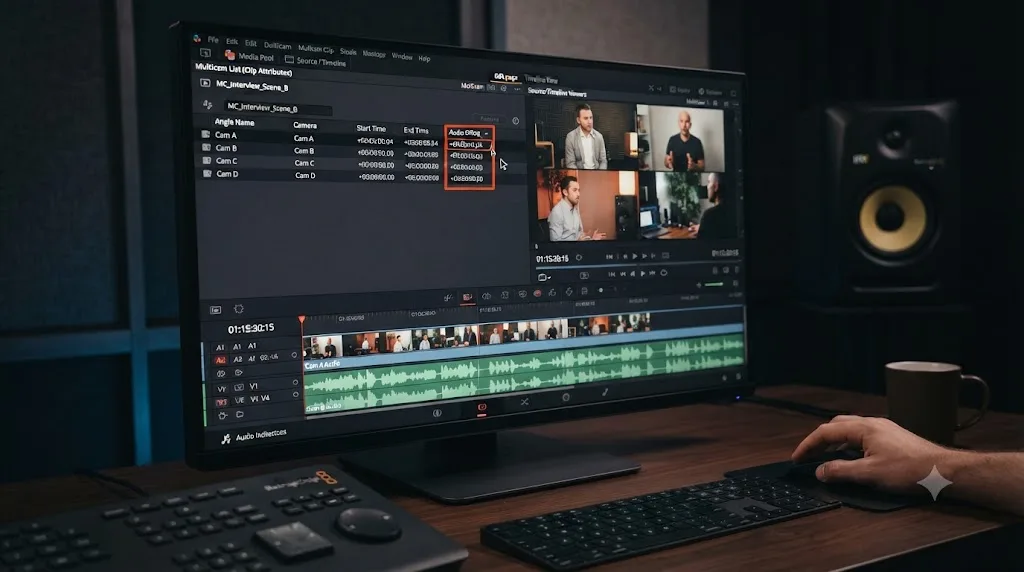Toggle the red A2 track button
The width and height of the screenshot is (1024, 572).
coord(220,360)
